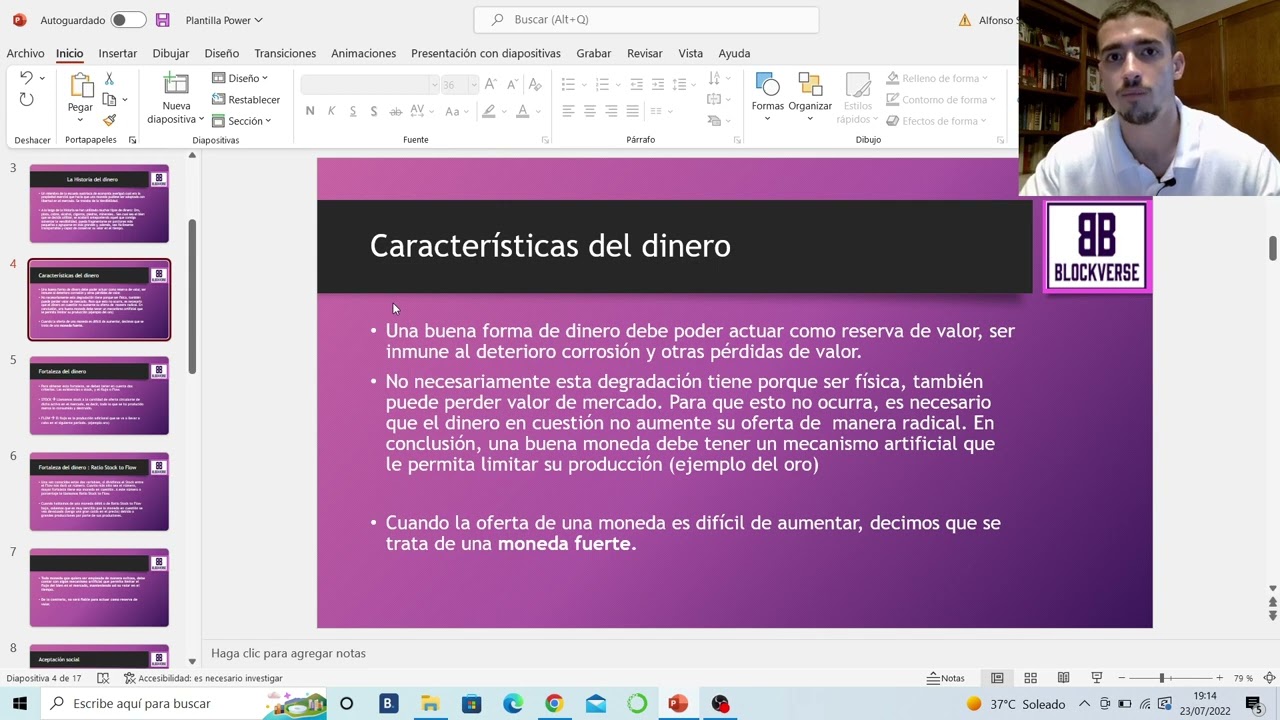Increase font size with the A icon
Screen dimensions: 1280x720
point(490,85)
